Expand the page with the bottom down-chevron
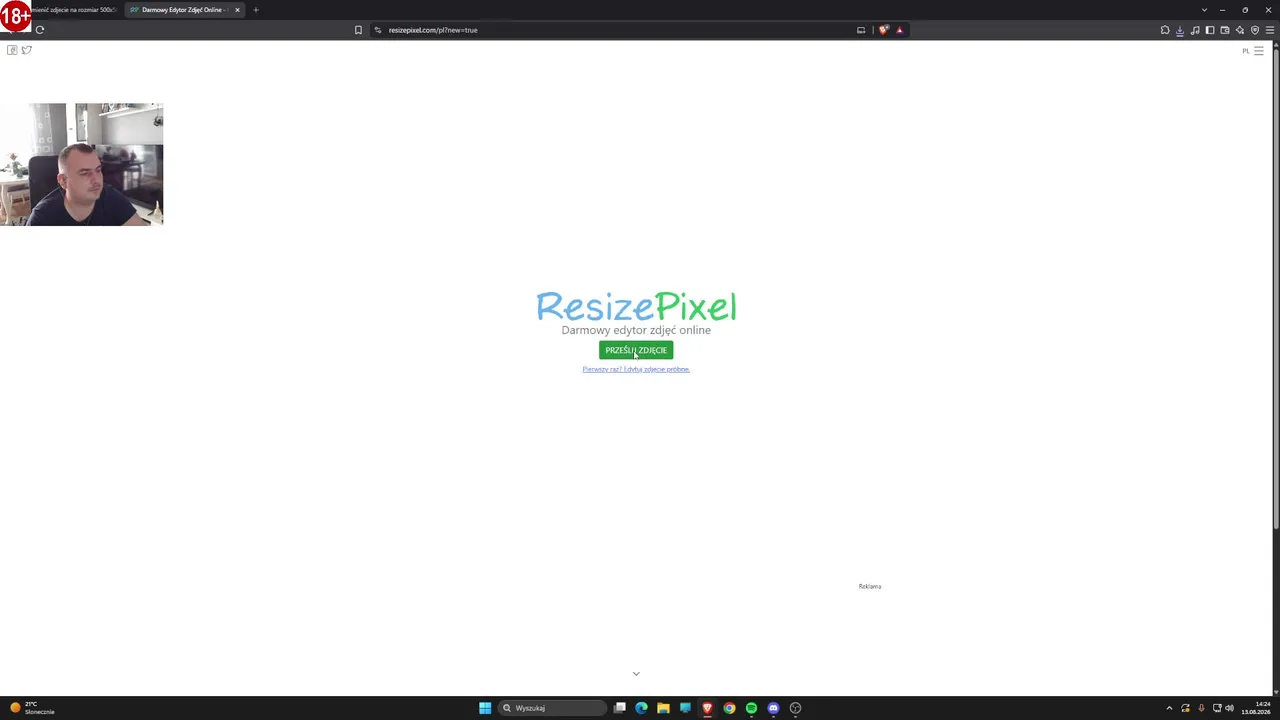1280x720 pixels. pos(636,674)
